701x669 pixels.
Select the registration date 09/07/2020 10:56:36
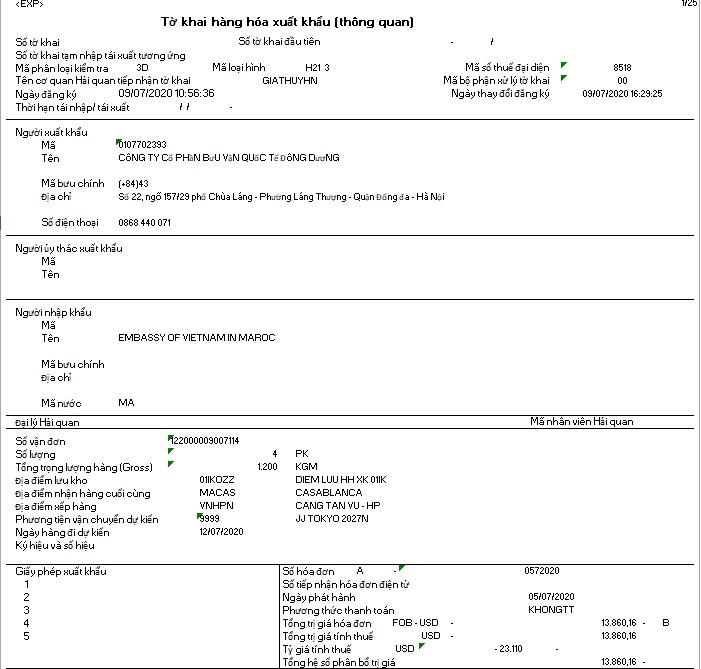coord(166,93)
